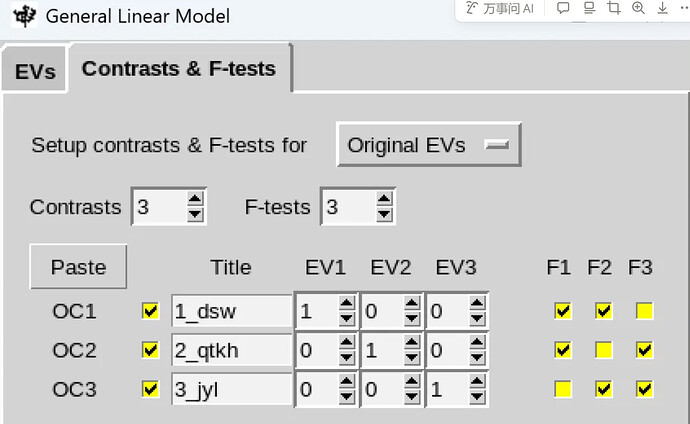Toggle F2 checkbox in OC2 row

(603, 350)
